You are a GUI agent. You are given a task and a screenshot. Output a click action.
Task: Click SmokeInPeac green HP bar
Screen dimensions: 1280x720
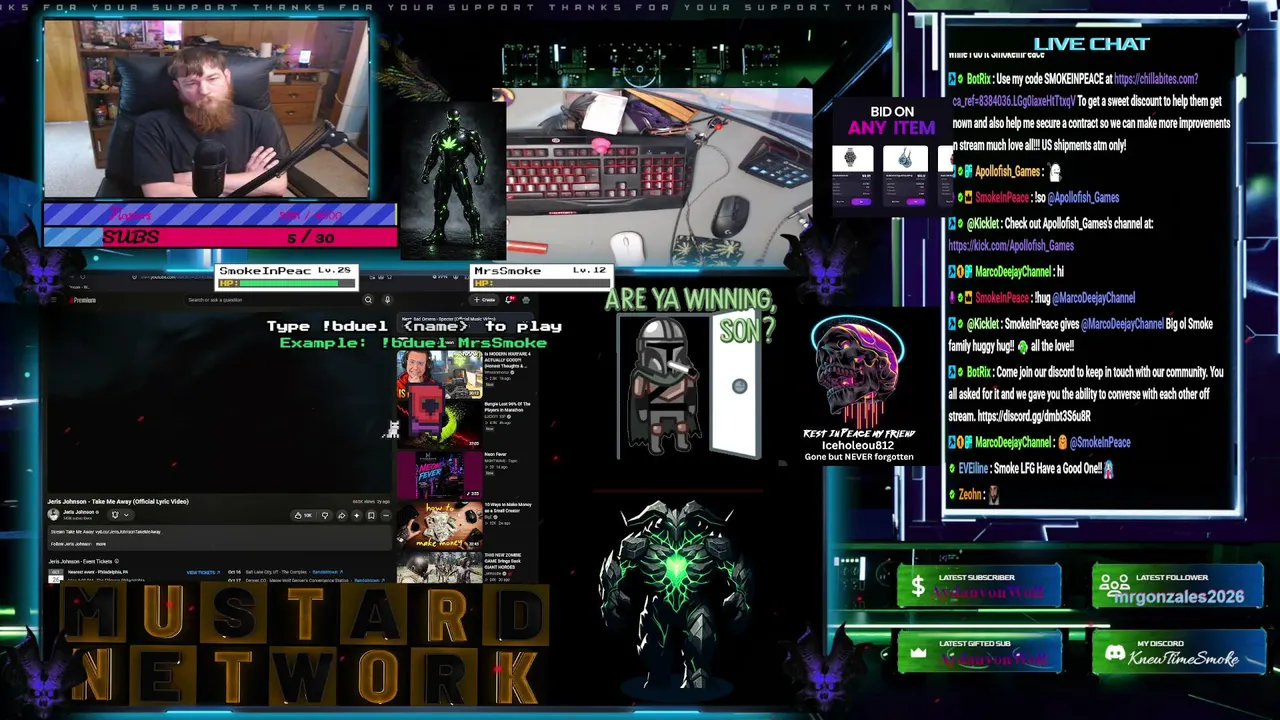tap(288, 284)
